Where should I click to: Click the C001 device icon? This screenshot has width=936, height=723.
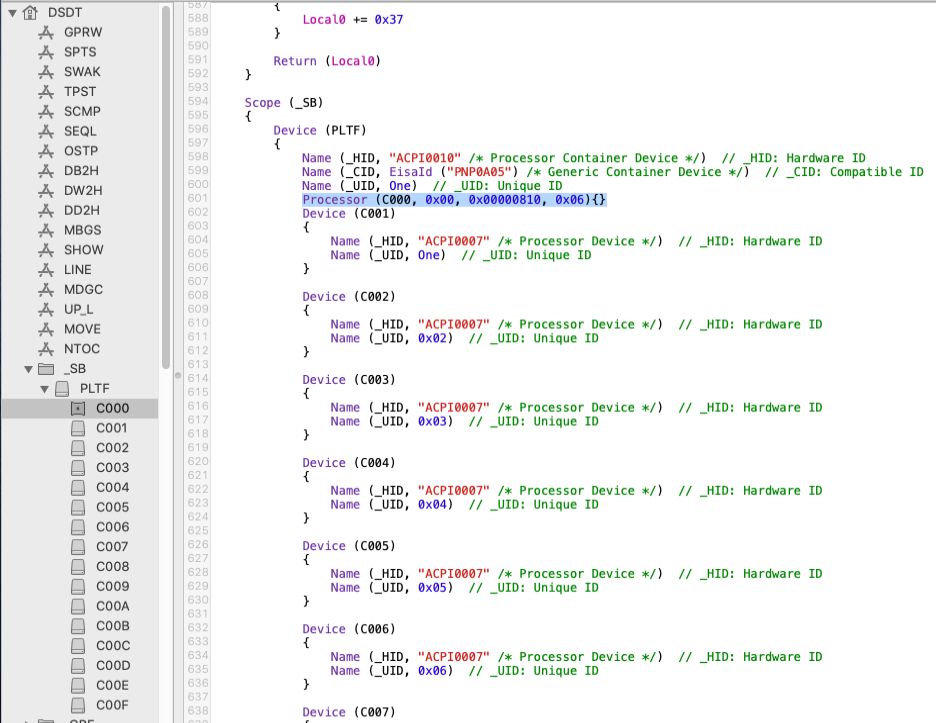click(x=78, y=428)
